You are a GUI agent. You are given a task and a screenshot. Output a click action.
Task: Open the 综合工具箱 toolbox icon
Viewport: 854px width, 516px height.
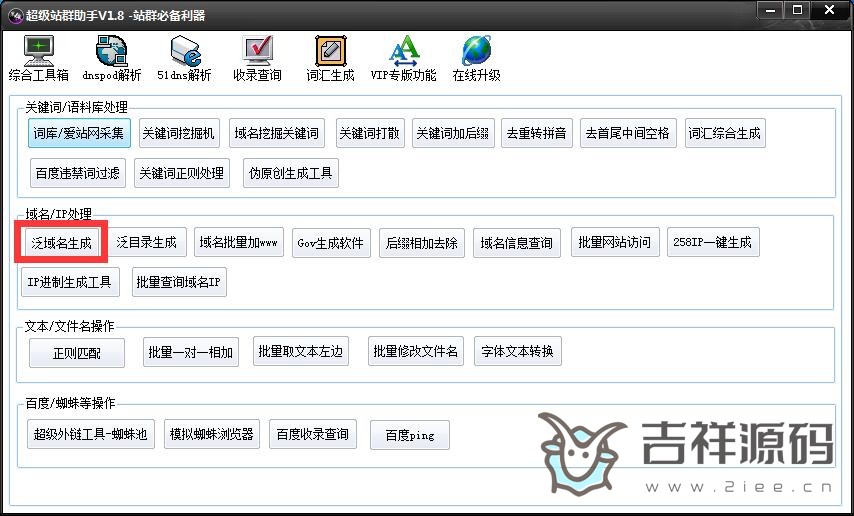tap(39, 58)
